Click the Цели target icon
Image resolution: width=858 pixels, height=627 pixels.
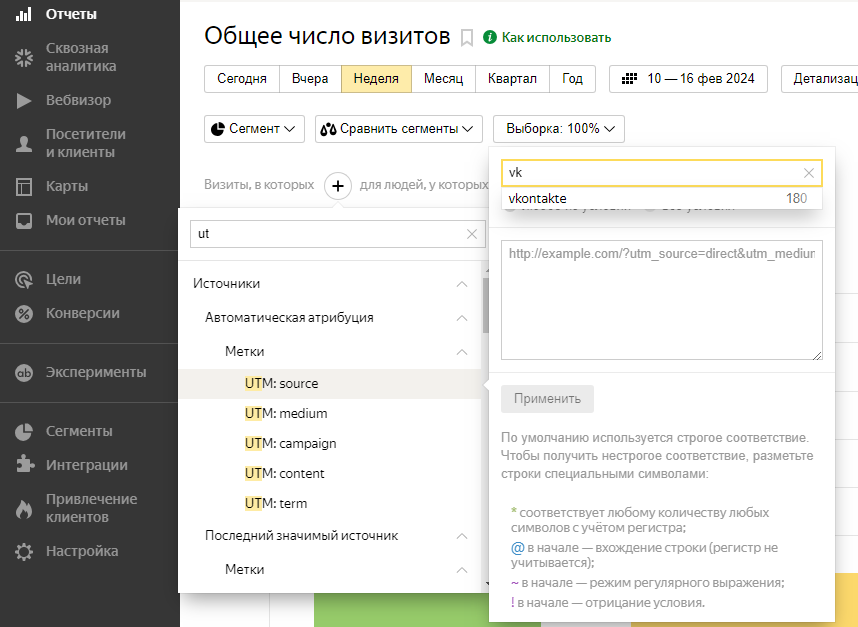point(24,280)
